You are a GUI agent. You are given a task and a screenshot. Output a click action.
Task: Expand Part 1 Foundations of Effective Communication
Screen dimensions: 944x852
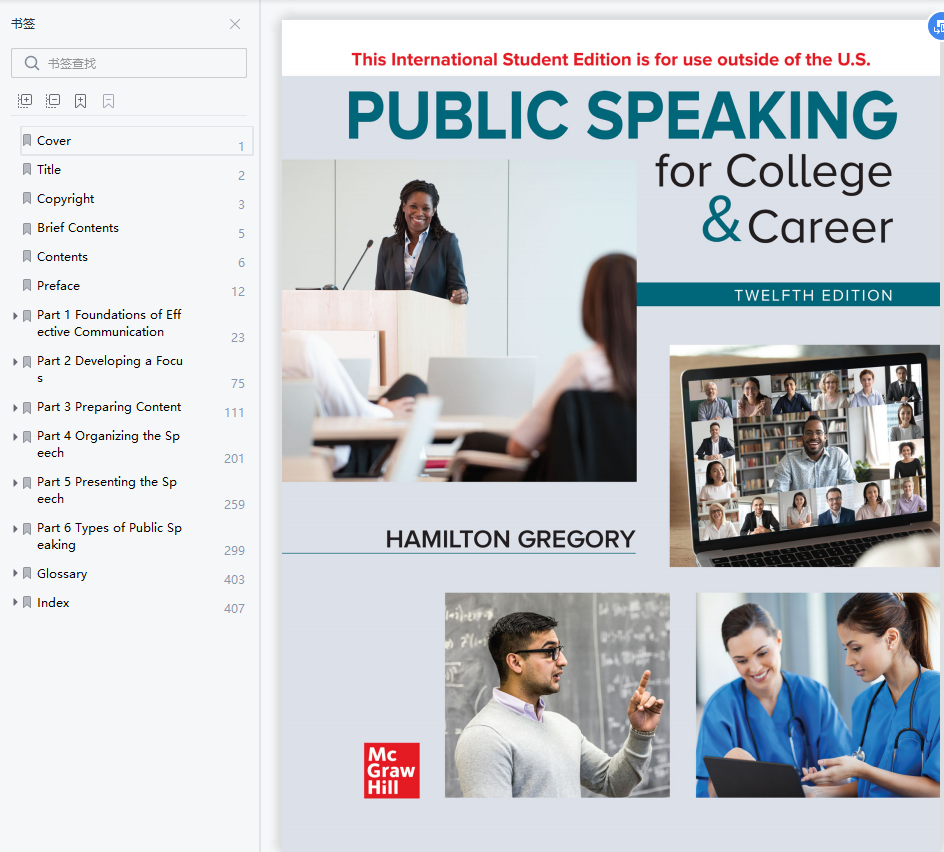[15, 316]
